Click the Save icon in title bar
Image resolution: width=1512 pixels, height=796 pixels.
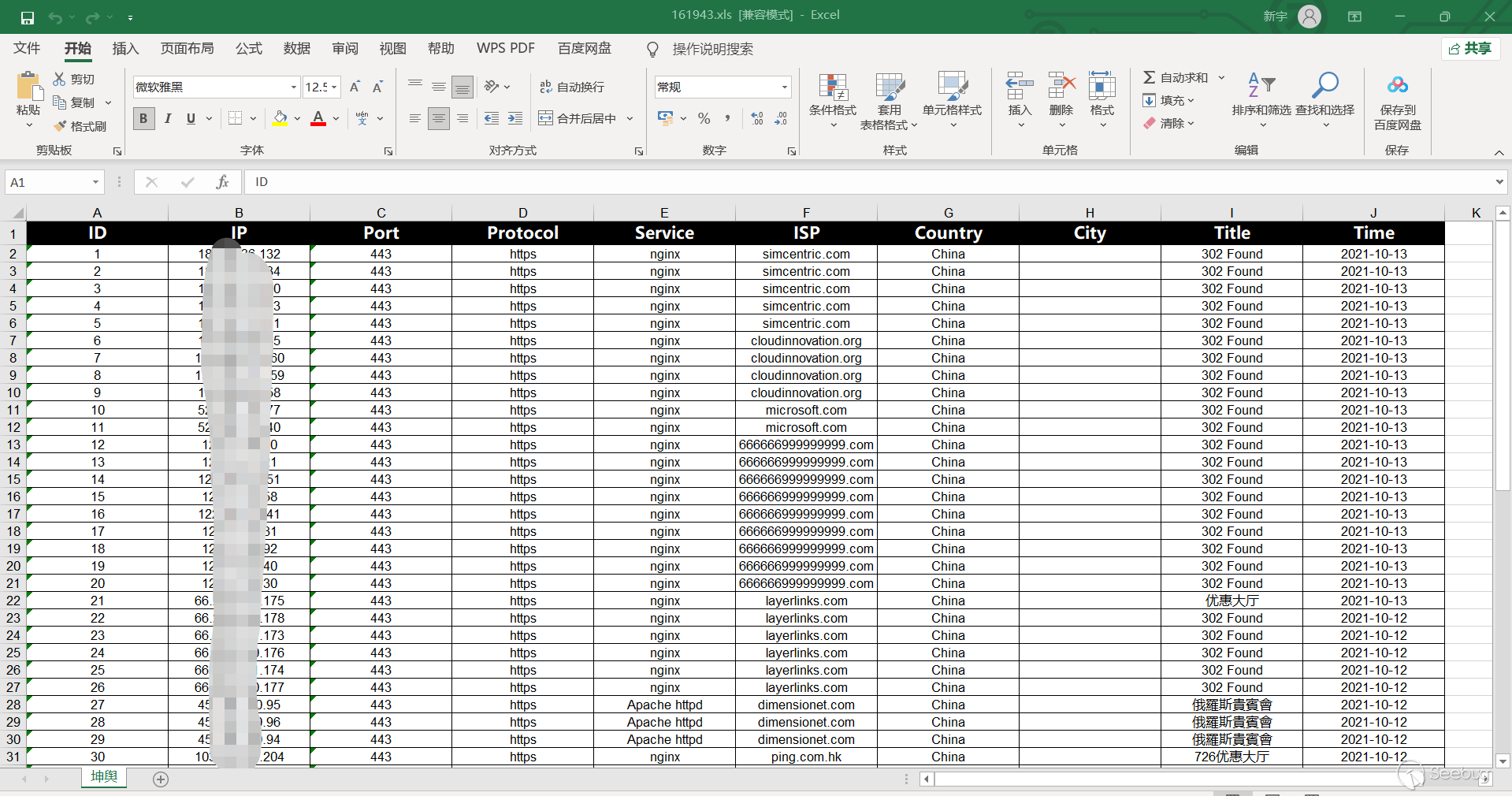pyautogui.click(x=28, y=17)
